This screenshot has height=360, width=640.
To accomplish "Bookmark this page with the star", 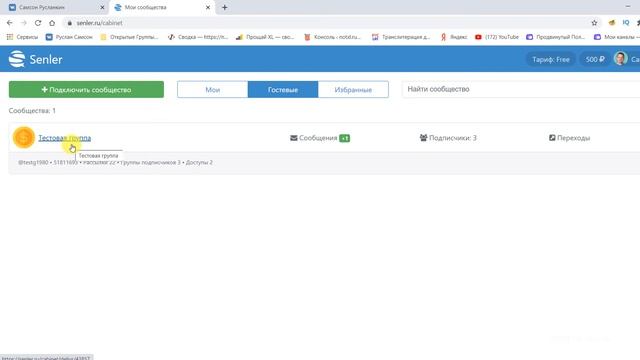I will 594,23.
